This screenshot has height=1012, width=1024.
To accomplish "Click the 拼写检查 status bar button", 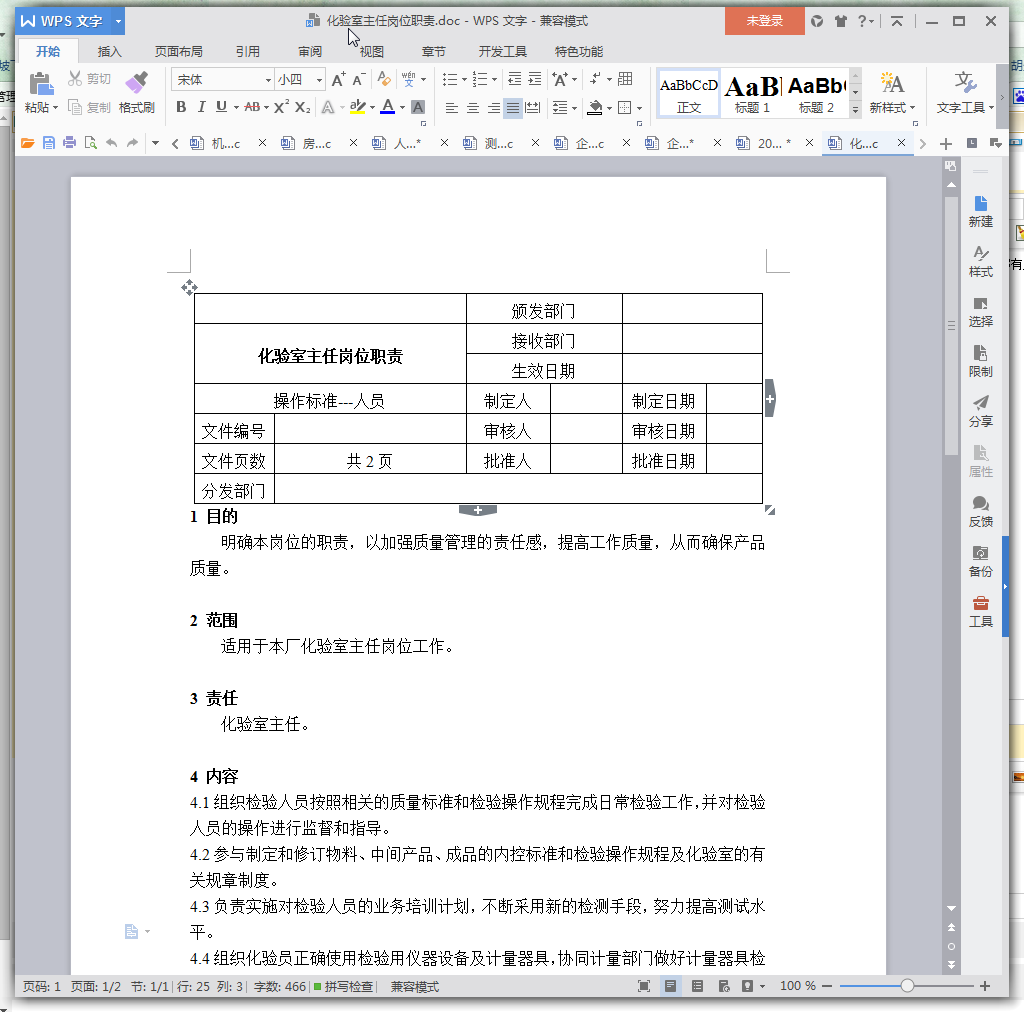I will [344, 986].
